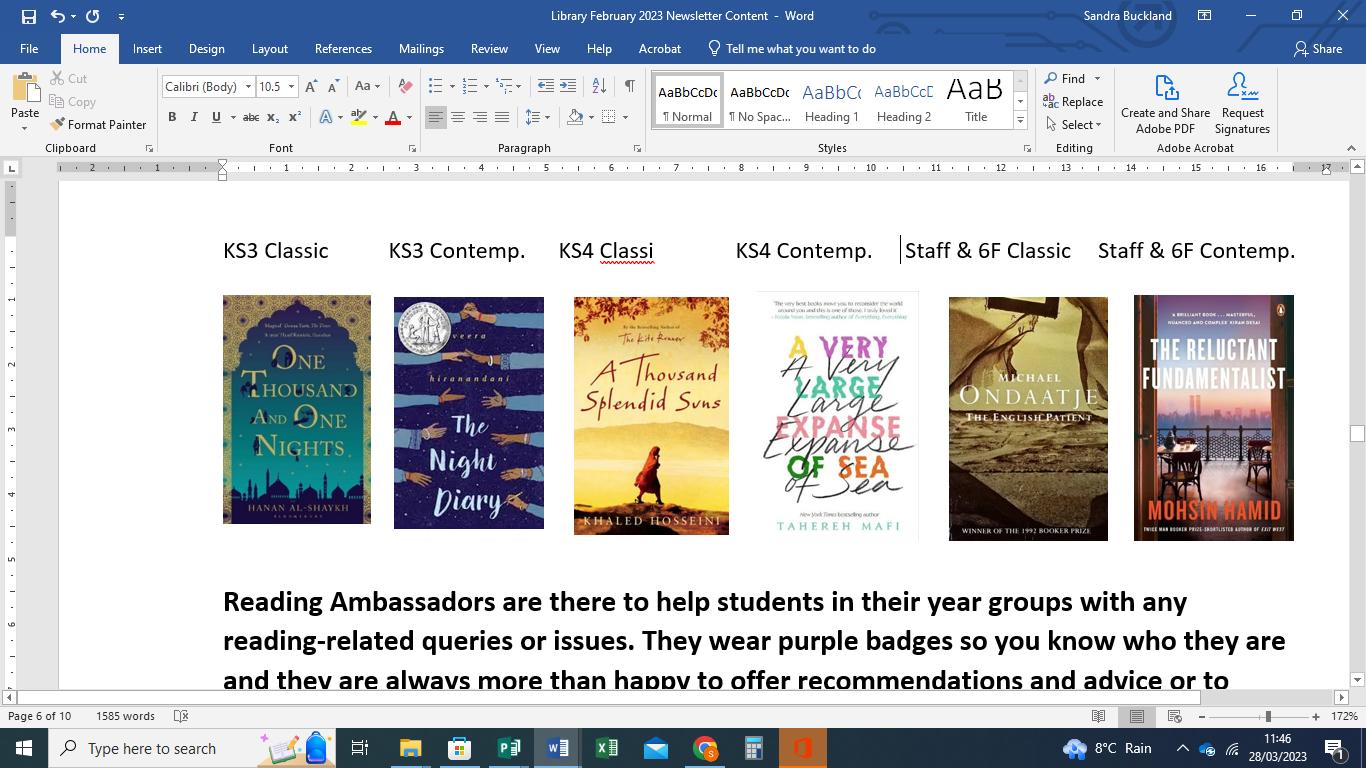Open Publisher from the taskbar
1366x768 pixels.
pos(509,748)
